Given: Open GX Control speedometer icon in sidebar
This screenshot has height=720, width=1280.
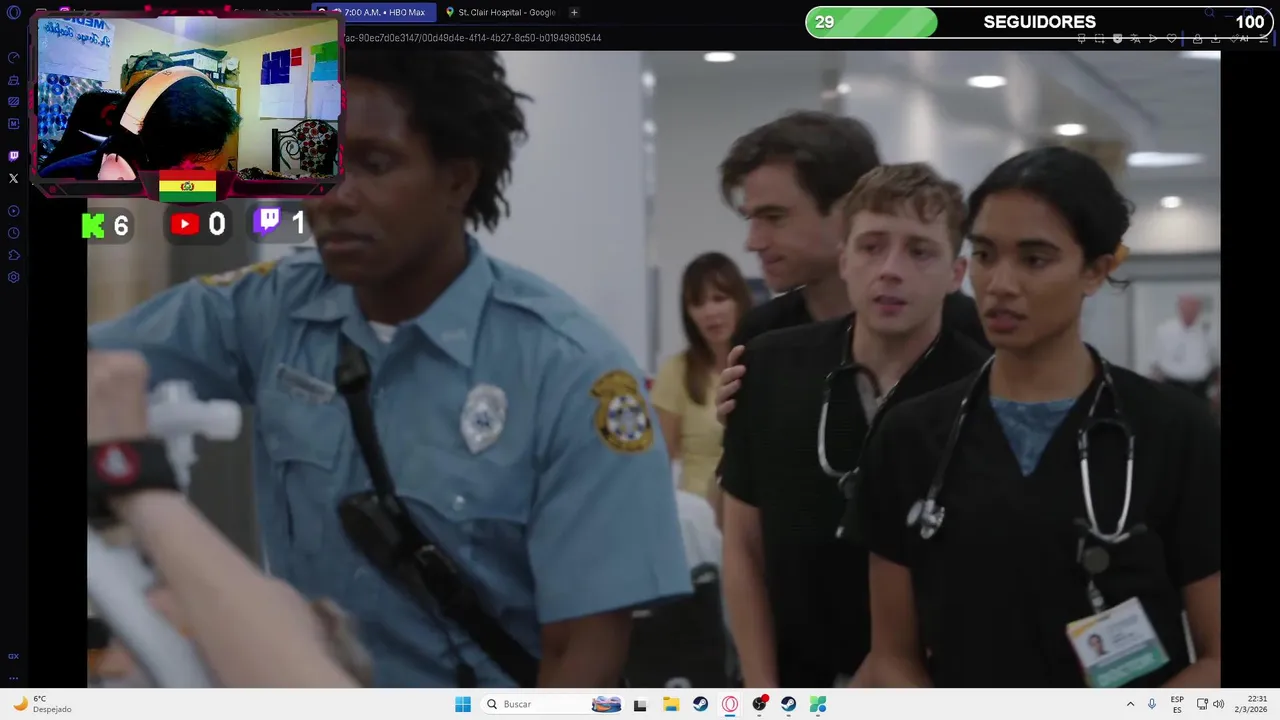Looking at the screenshot, I should (x=13, y=58).
